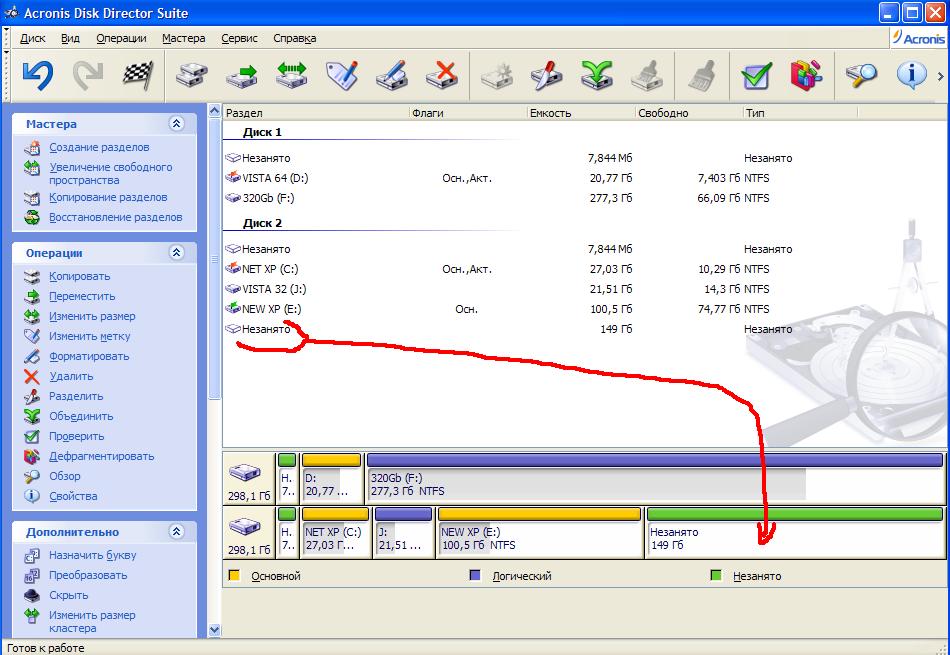
Task: Click the Емкость column header
Action: 582,113
